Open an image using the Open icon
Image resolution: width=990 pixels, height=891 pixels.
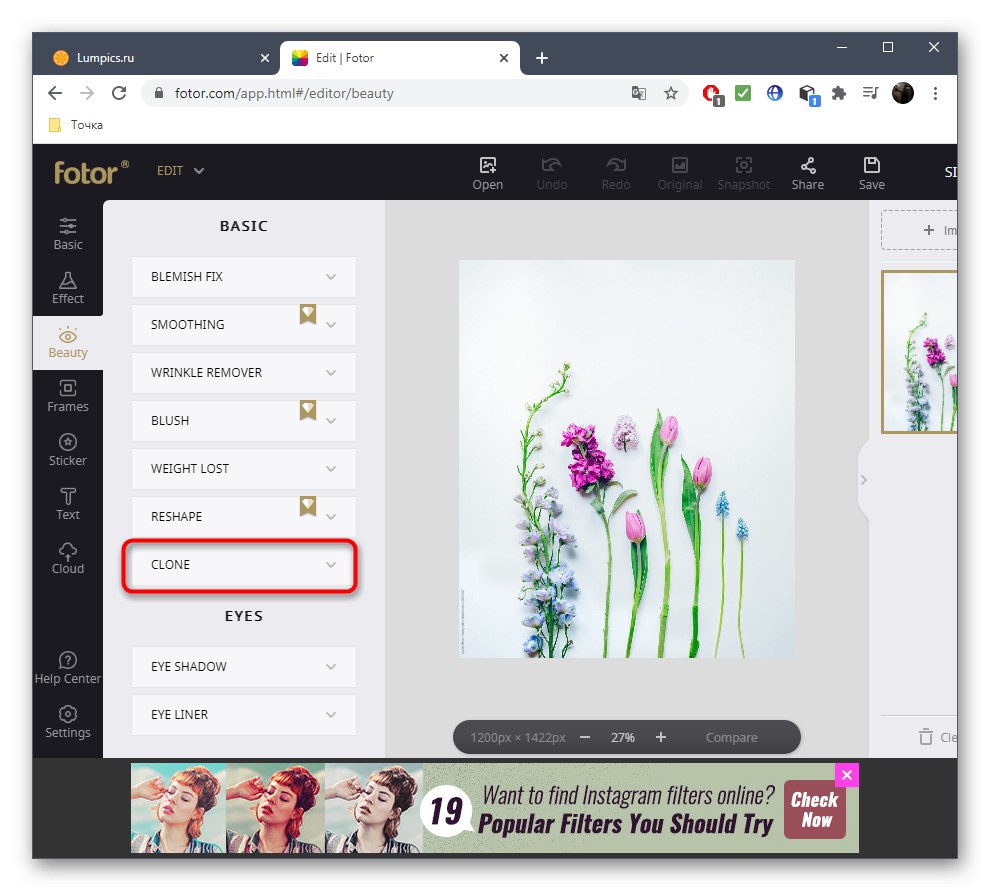tap(487, 171)
